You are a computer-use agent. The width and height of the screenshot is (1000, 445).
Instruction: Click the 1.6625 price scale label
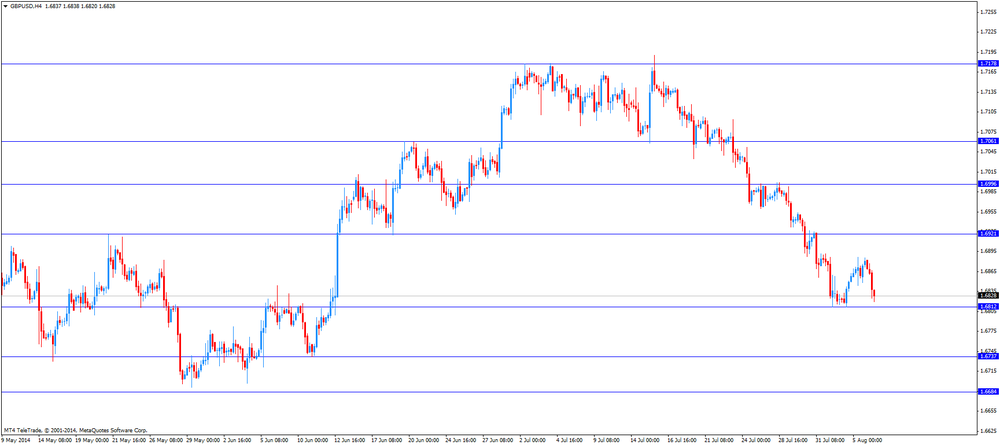tap(987, 430)
